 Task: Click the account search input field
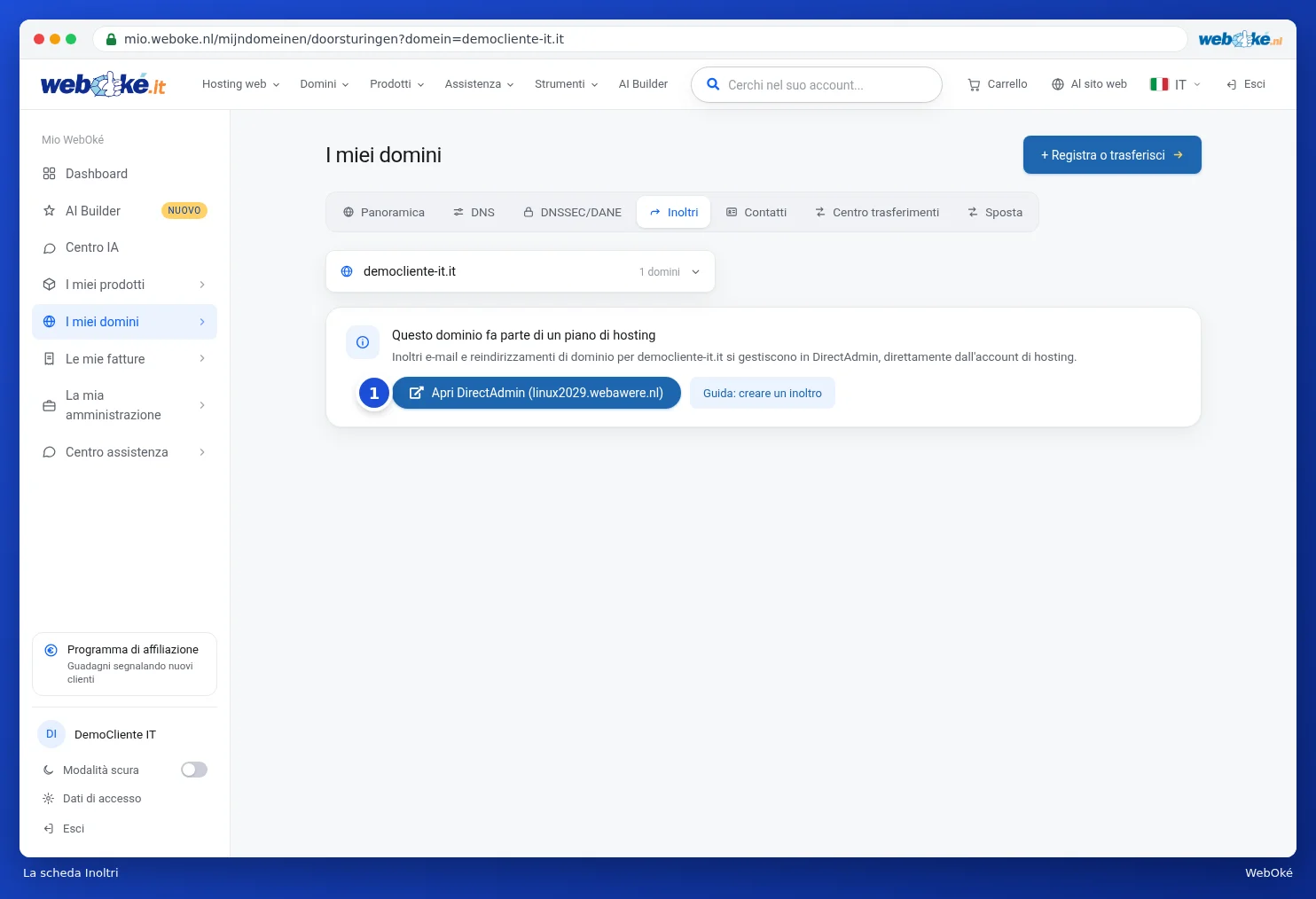tap(817, 85)
